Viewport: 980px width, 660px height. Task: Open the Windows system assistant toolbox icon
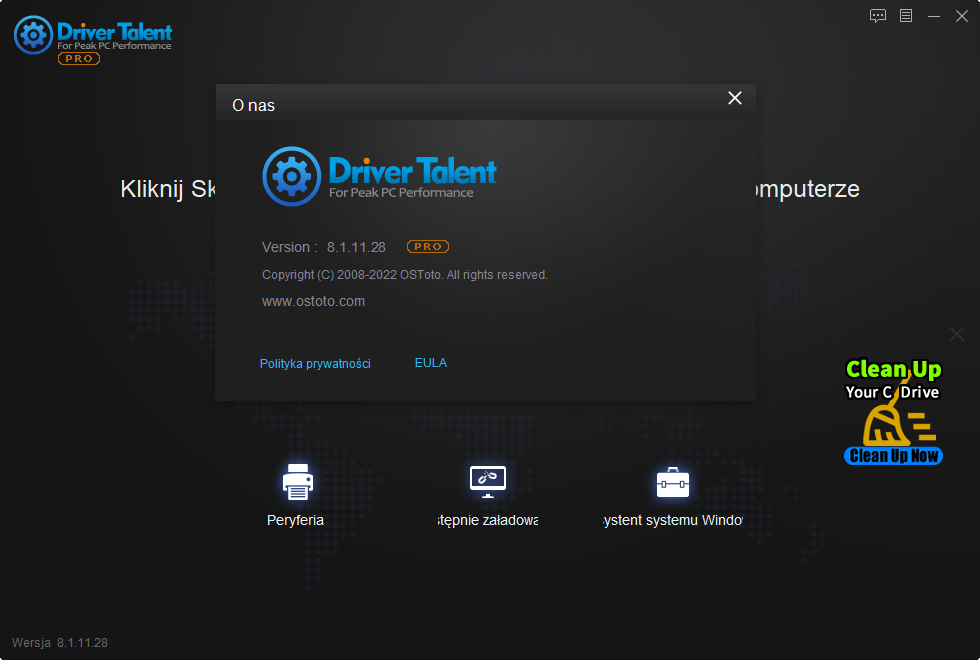pos(672,482)
